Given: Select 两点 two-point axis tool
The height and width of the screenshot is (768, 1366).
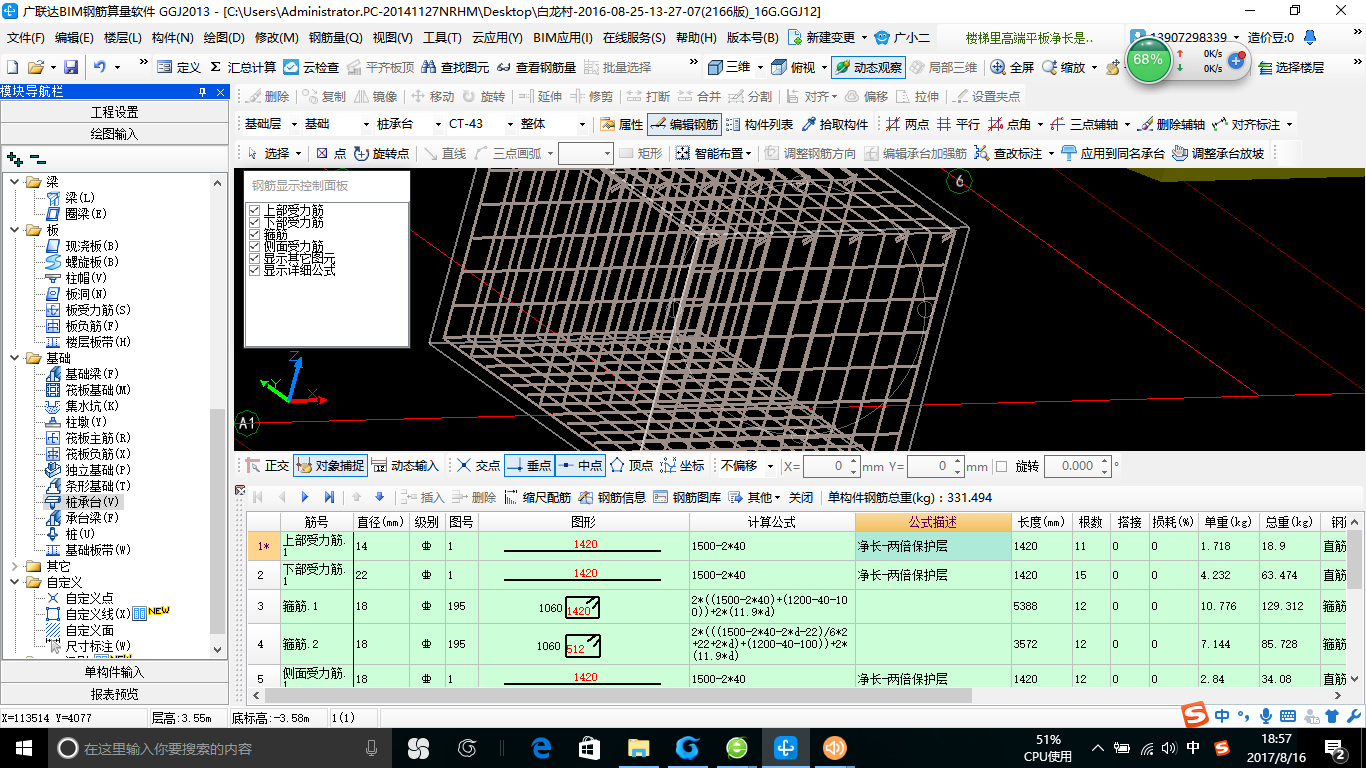Looking at the screenshot, I should coord(908,124).
